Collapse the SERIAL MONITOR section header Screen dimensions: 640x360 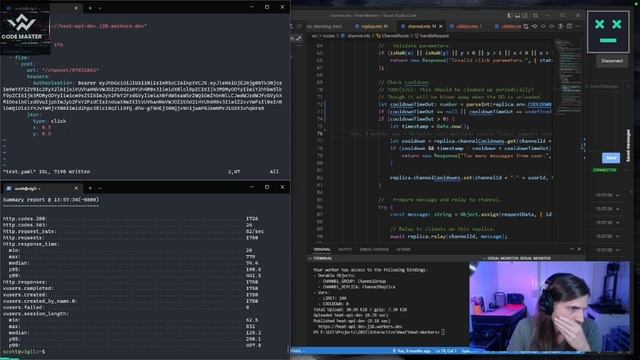[518, 258]
